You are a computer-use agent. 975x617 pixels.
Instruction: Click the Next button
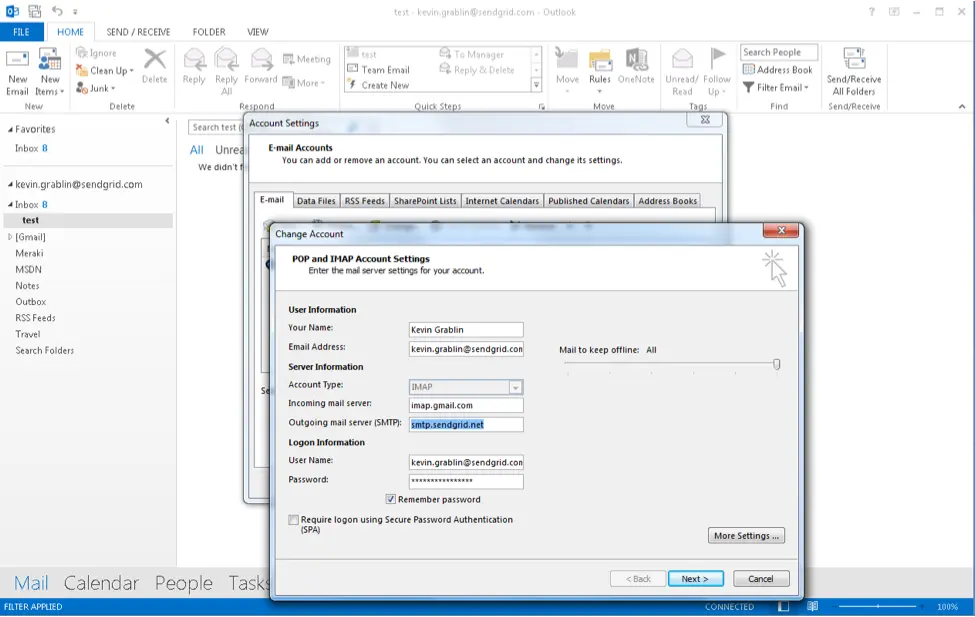tap(695, 578)
